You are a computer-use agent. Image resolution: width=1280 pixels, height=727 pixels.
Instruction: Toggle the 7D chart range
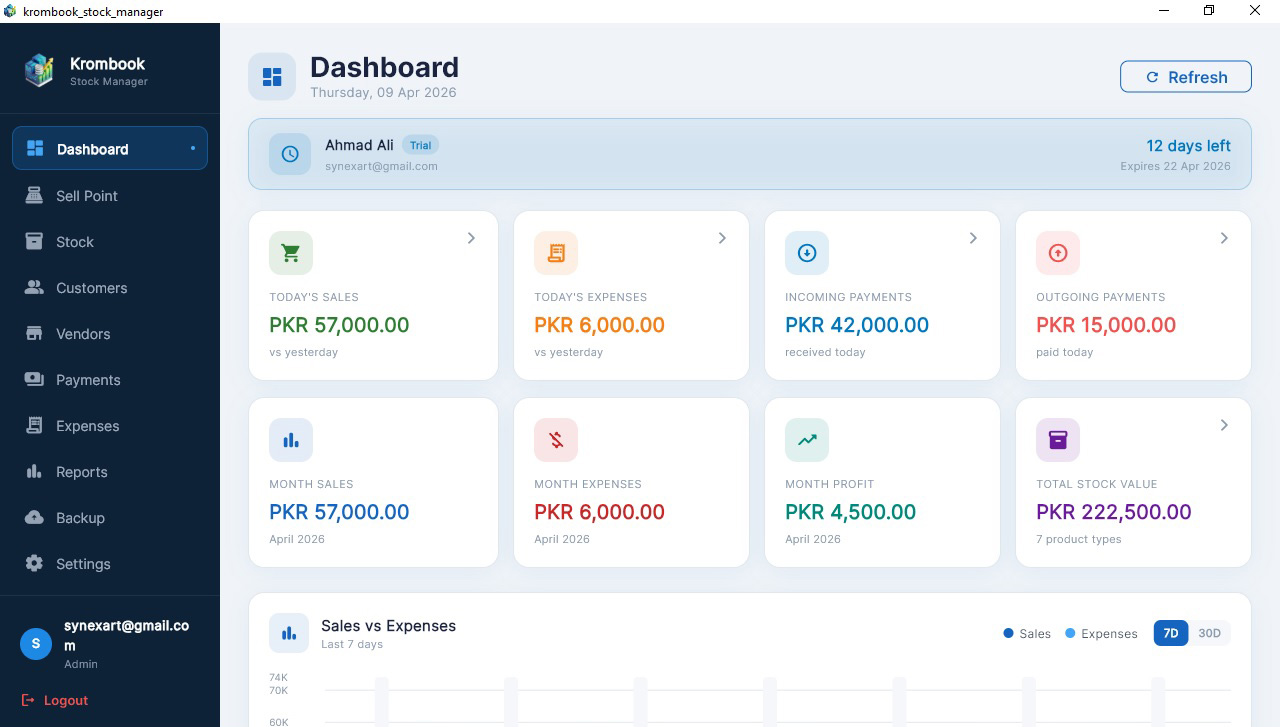pyautogui.click(x=1170, y=633)
